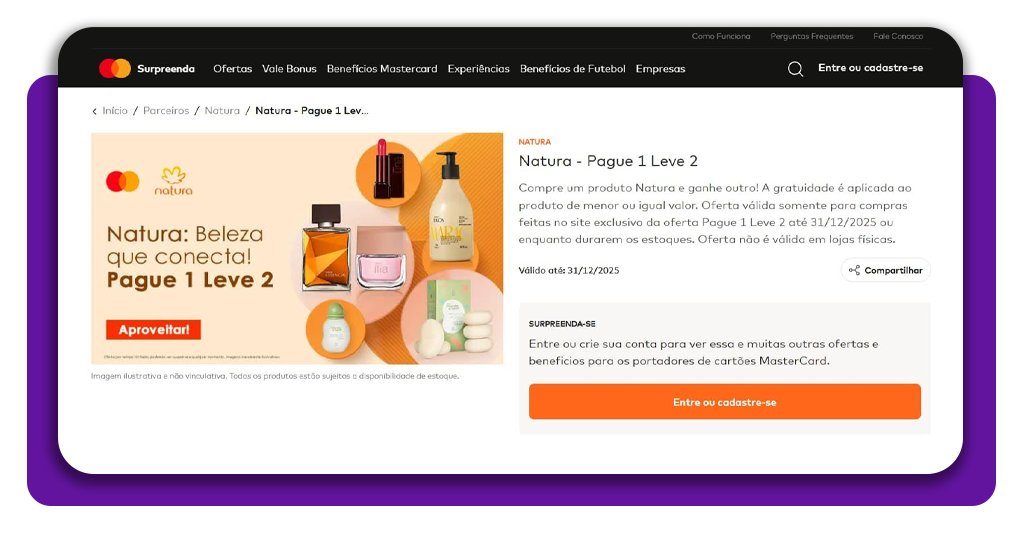Click the small green-cap bottle image

336,328
